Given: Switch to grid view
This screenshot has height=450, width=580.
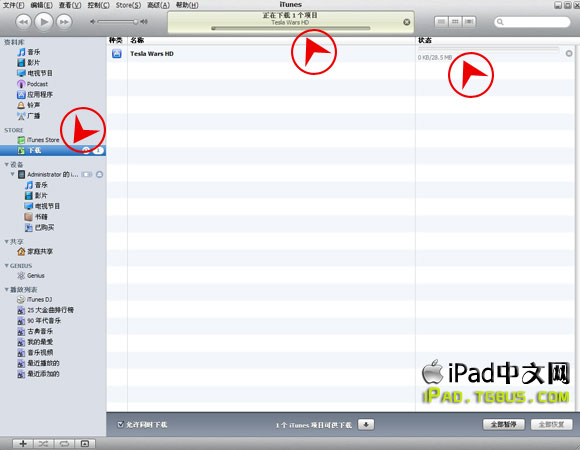Looking at the screenshot, I should coord(455,22).
